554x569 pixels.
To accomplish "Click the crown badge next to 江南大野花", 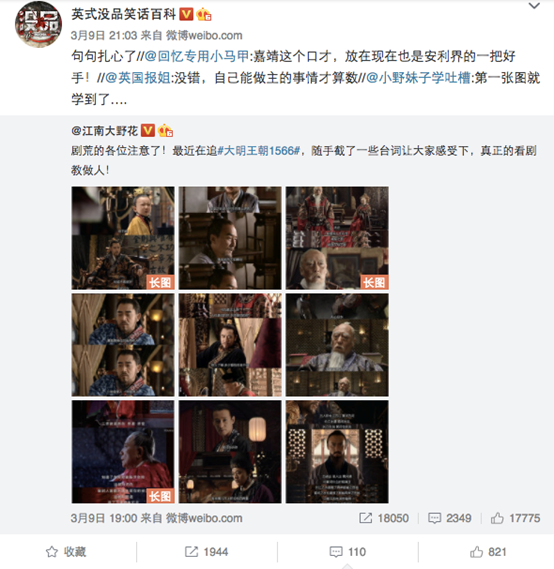I will tap(165, 130).
